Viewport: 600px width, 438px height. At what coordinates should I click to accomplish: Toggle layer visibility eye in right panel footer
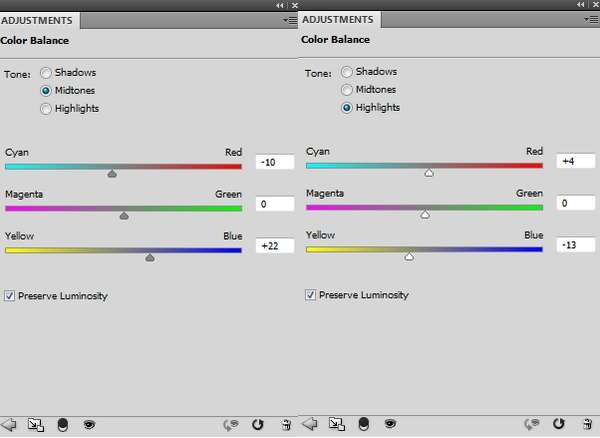390,423
